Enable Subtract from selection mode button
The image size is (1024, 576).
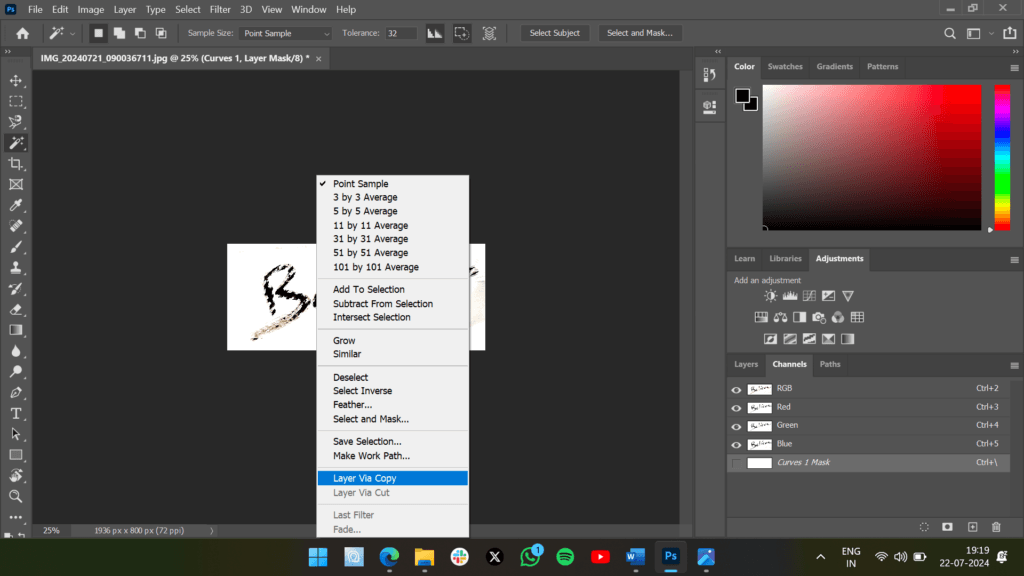(x=140, y=33)
